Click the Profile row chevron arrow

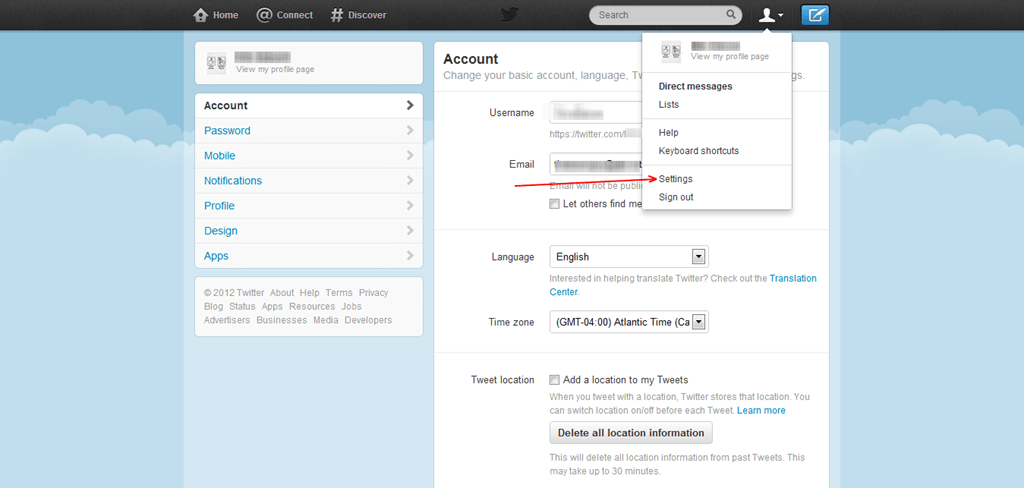[x=410, y=205]
